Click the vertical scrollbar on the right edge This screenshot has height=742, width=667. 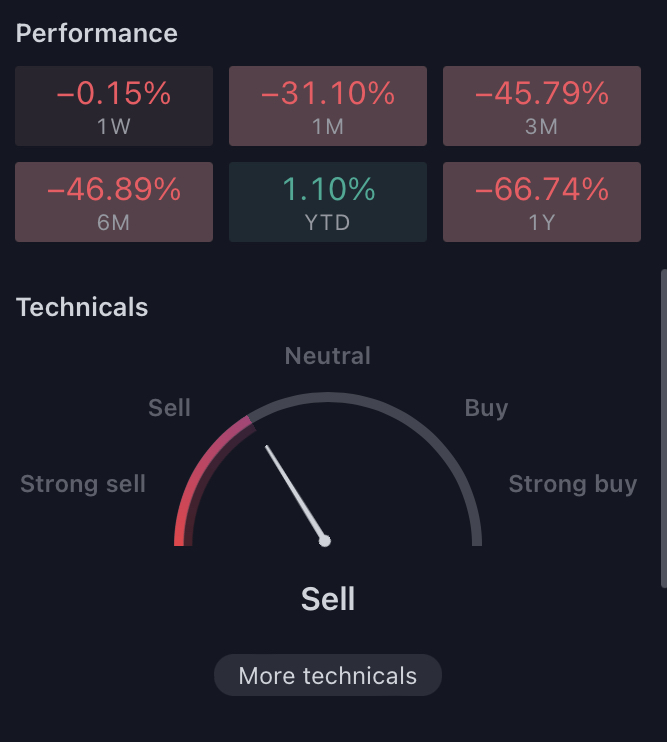[662, 428]
